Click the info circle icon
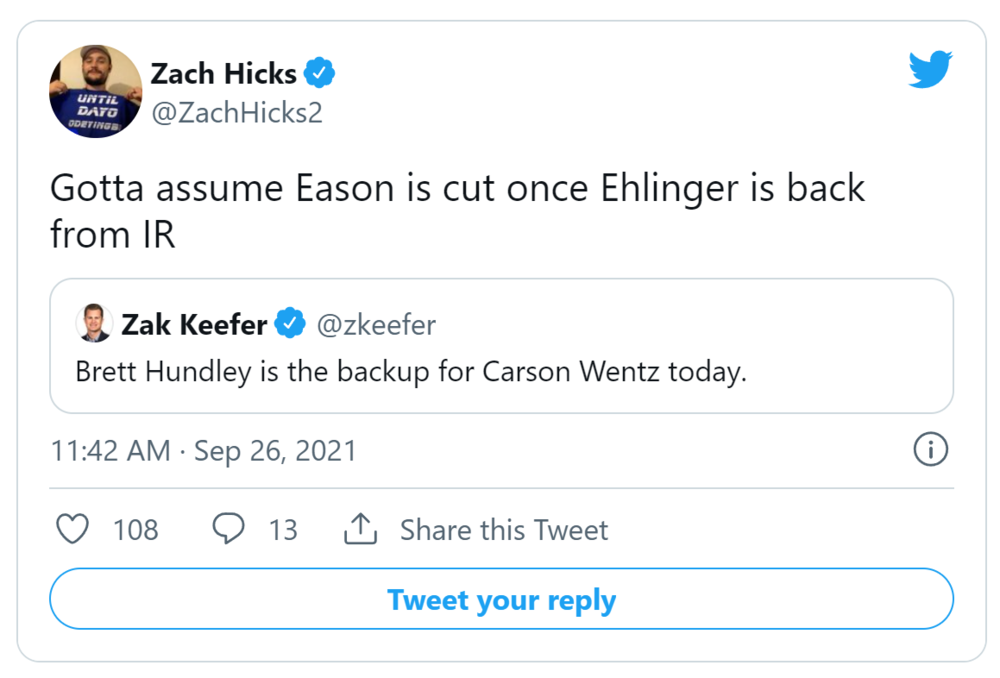 tap(930, 451)
